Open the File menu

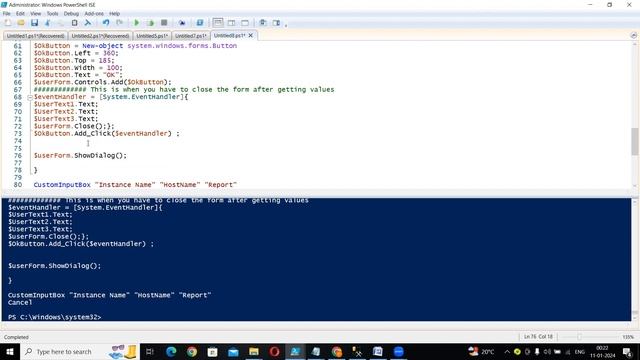click(x=7, y=13)
